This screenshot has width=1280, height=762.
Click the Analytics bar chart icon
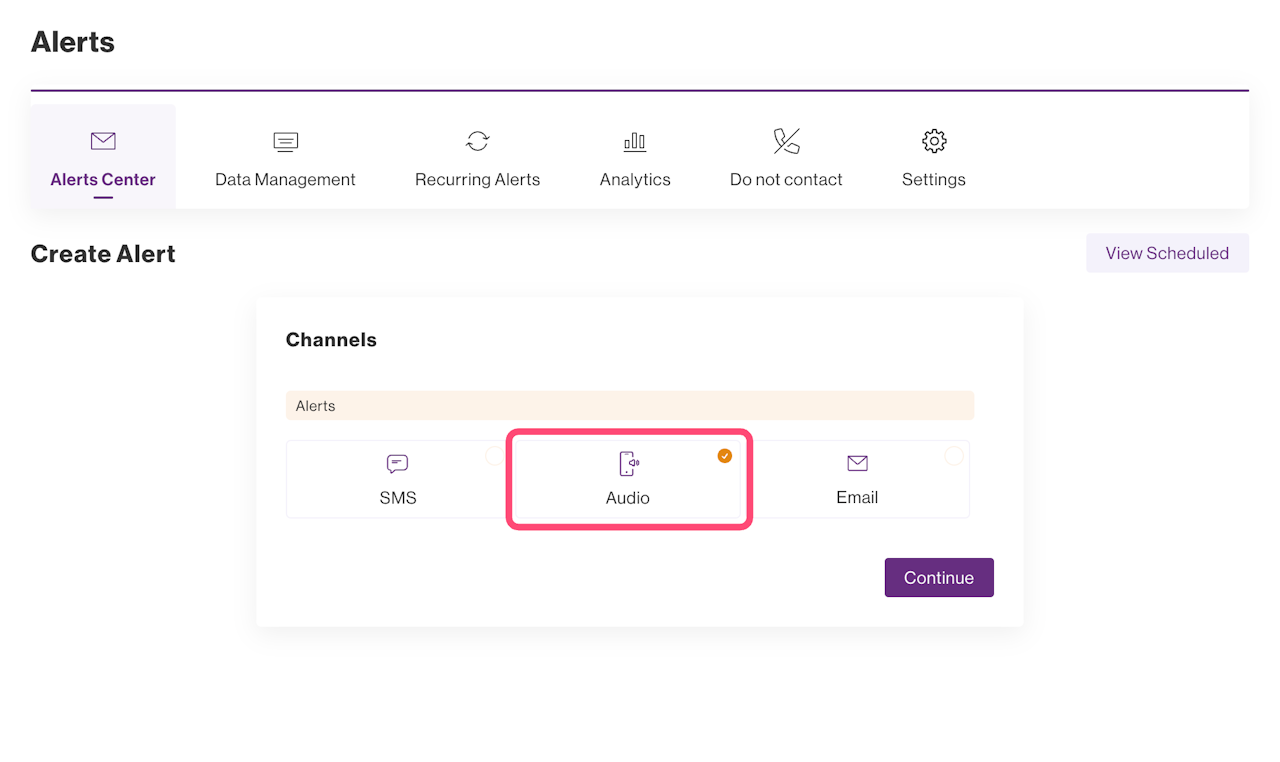coord(635,142)
